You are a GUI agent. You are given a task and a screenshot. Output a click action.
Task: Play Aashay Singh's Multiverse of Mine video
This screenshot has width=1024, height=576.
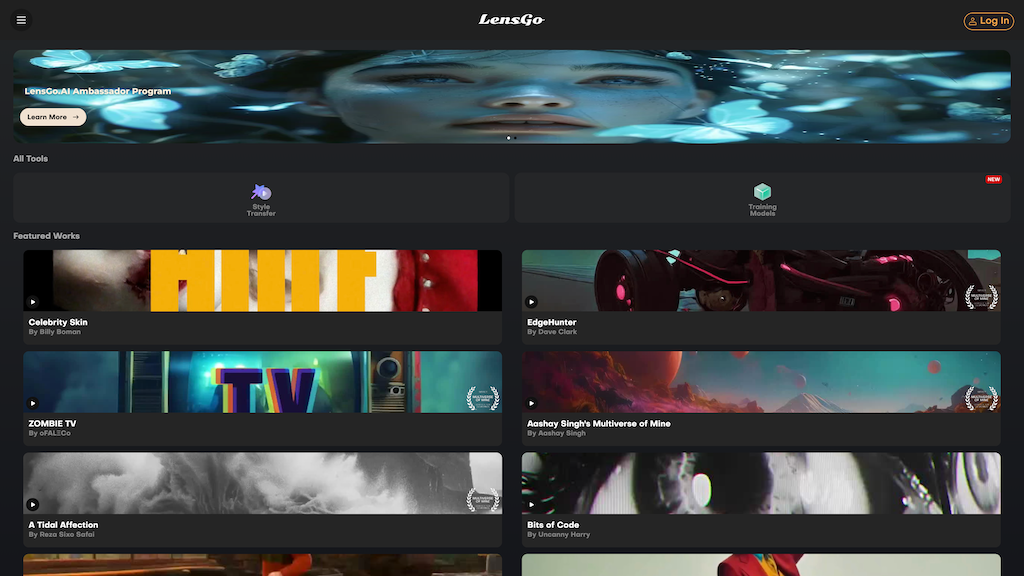tap(531, 403)
